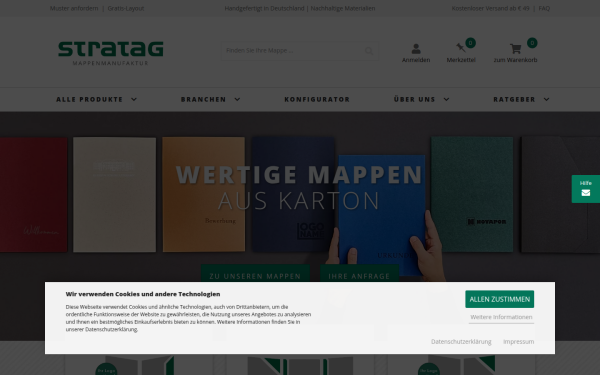This screenshot has height=375, width=600.
Task: Click the 'Kostenloser Versand ab € 49' text
Action: pos(490,8)
